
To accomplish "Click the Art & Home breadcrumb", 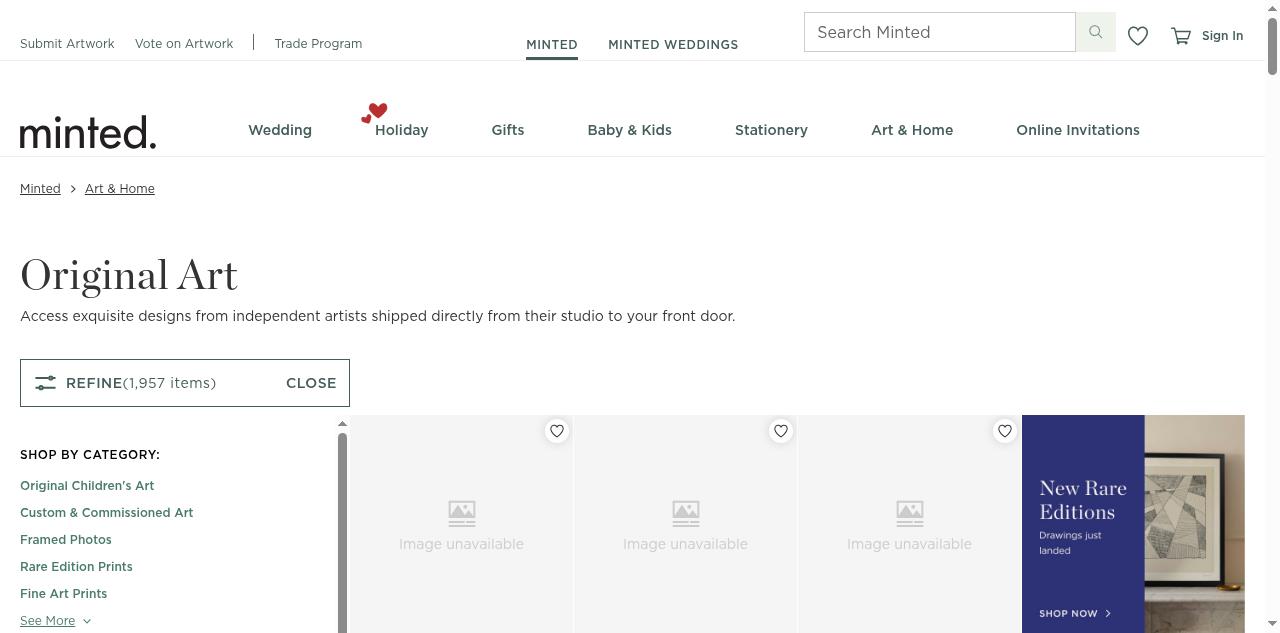I will click(120, 189).
